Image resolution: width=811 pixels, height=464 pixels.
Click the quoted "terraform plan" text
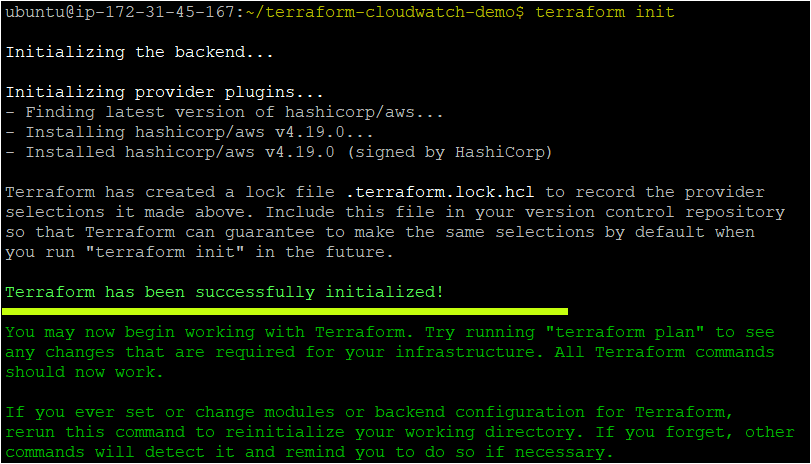tap(625, 332)
